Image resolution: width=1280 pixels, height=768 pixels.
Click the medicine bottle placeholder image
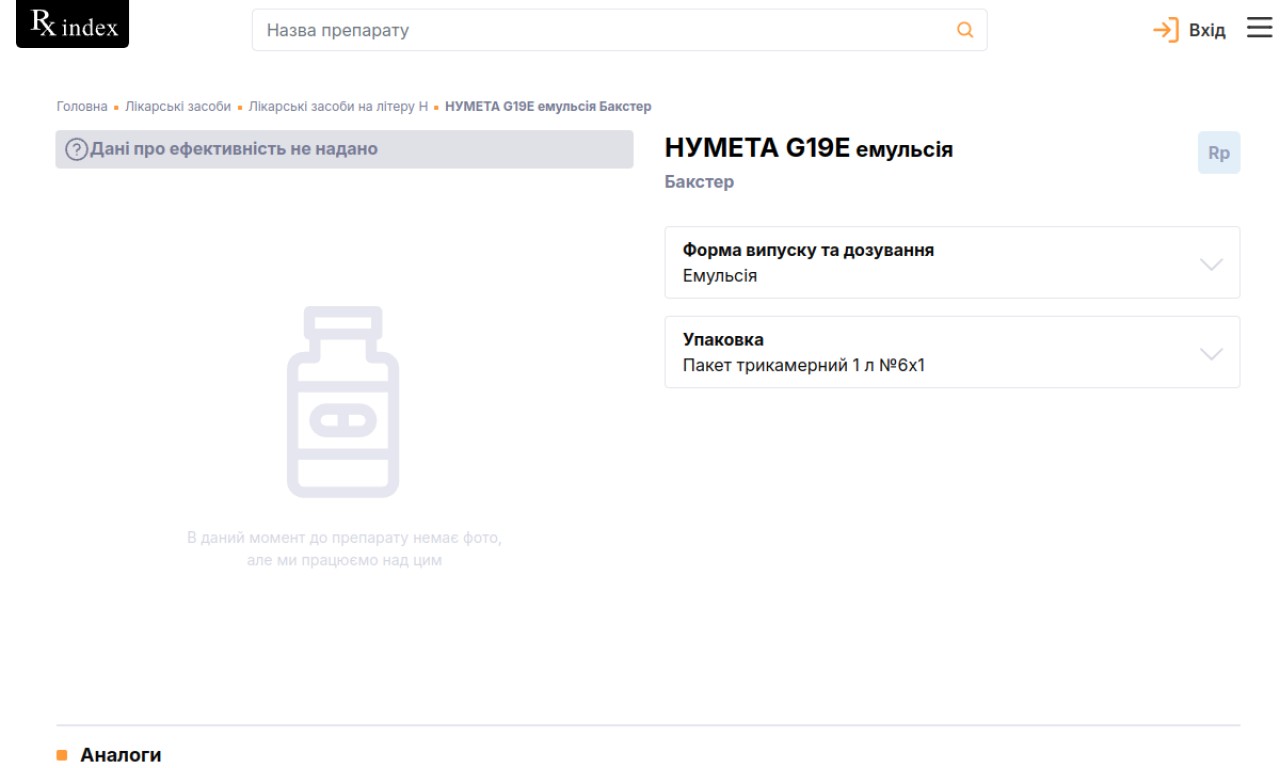(343, 402)
